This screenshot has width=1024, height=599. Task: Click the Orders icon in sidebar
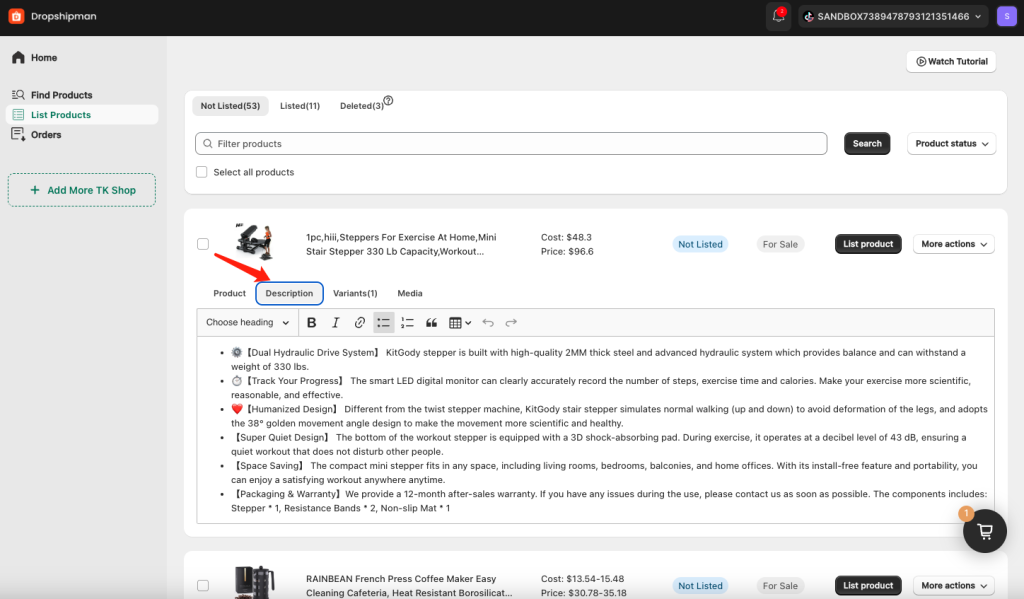pyautogui.click(x=18, y=135)
